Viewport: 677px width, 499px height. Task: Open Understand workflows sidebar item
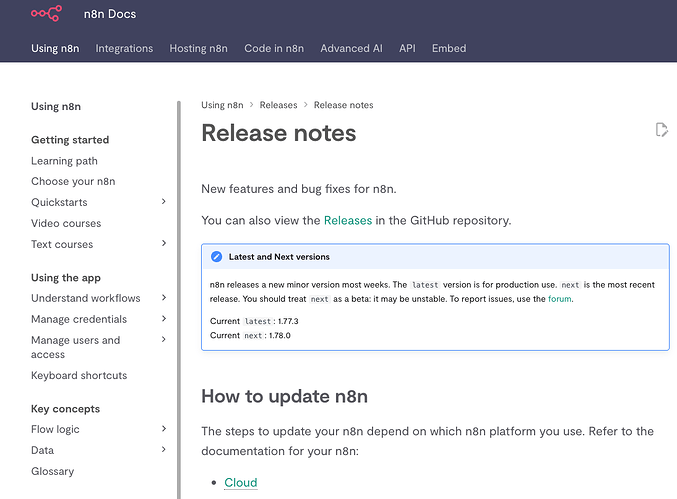coord(85,298)
